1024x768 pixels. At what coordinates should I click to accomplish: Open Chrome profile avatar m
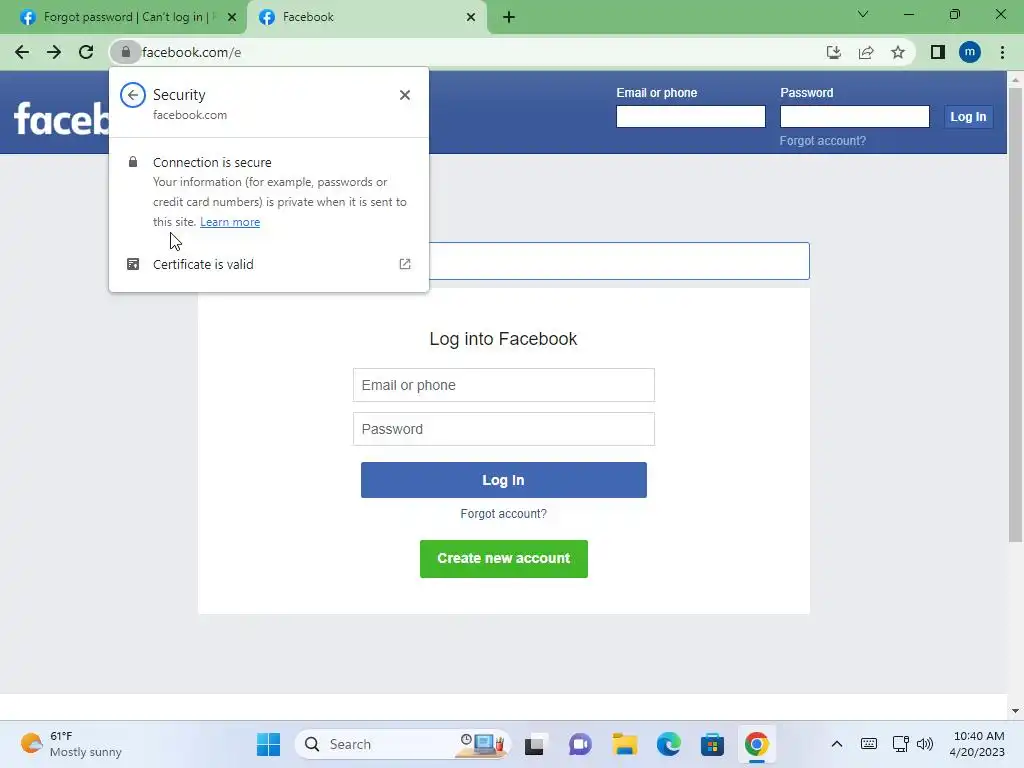point(970,52)
